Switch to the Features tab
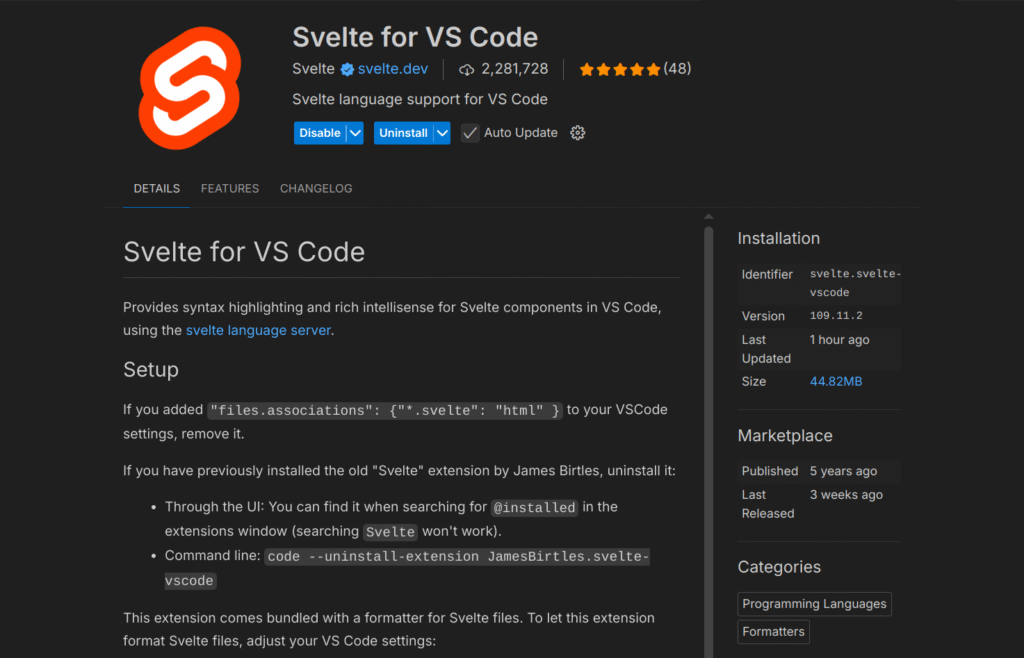 click(230, 188)
